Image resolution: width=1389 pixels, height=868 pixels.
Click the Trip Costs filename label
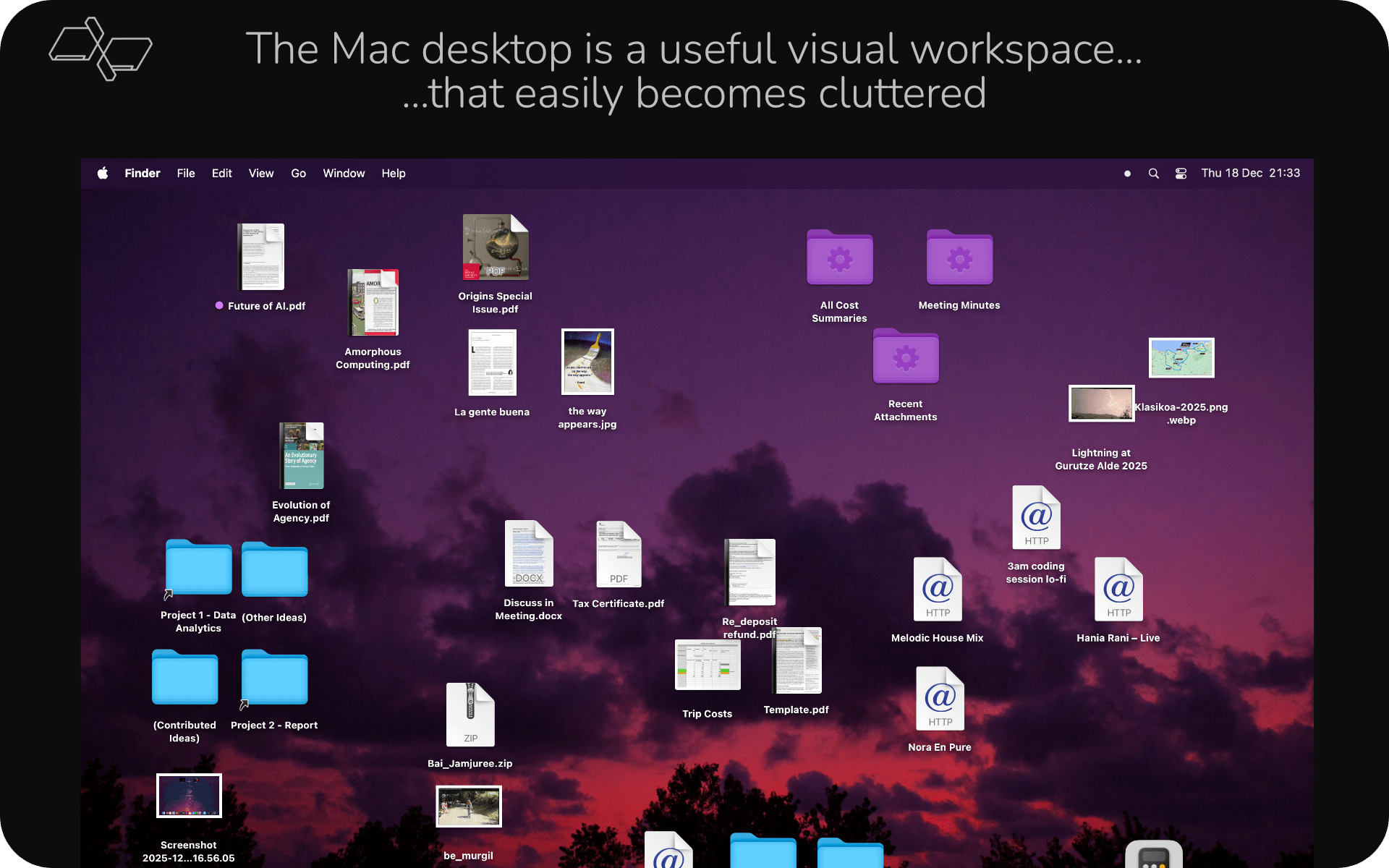tap(708, 714)
